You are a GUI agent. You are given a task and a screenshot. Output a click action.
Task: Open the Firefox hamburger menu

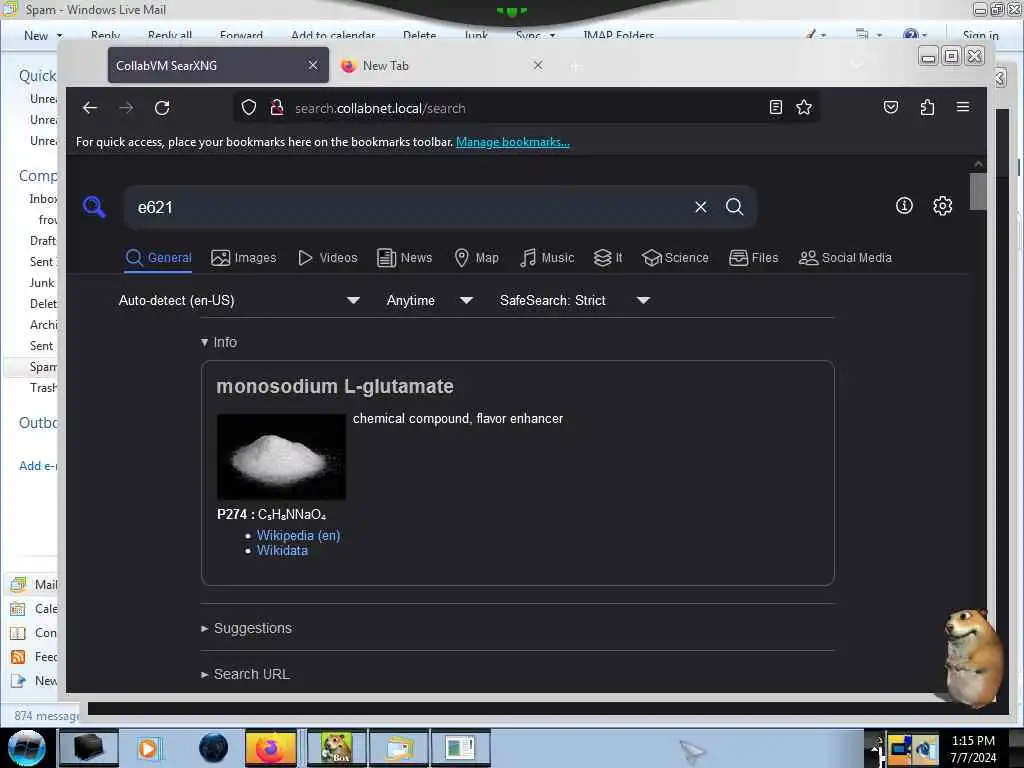click(963, 107)
